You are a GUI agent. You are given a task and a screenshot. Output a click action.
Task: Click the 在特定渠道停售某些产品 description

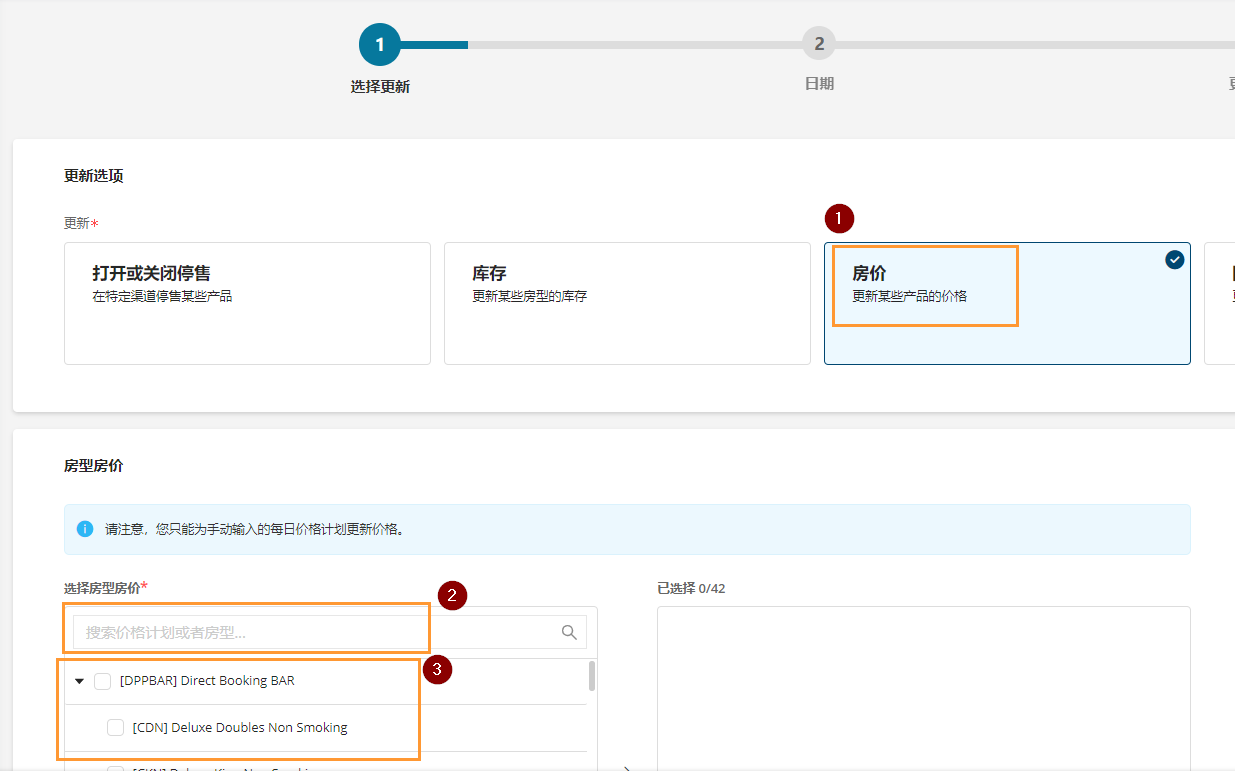(x=162, y=296)
